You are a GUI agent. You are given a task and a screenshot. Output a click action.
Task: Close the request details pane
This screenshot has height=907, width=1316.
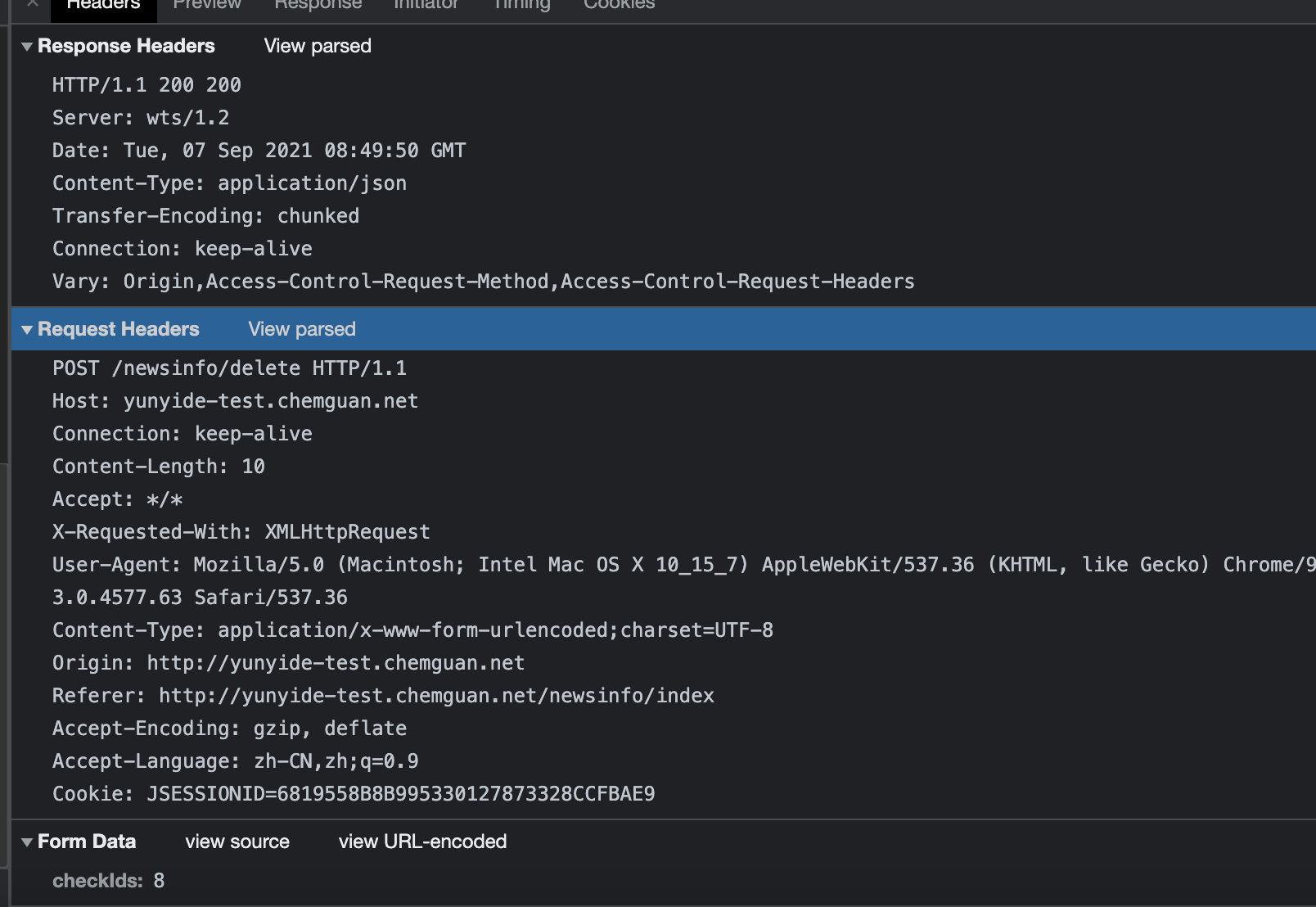pyautogui.click(x=32, y=3)
